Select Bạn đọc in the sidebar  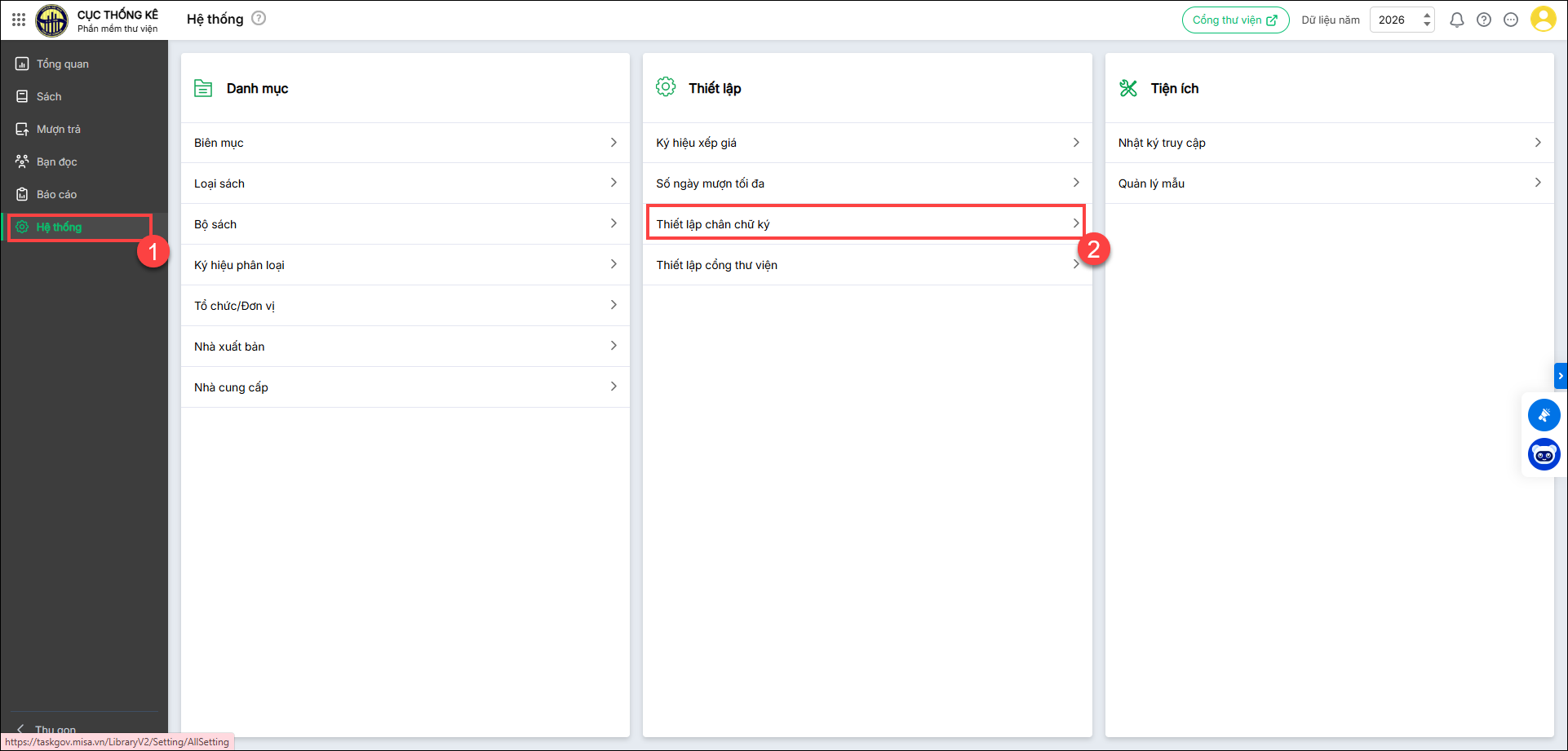coord(57,161)
